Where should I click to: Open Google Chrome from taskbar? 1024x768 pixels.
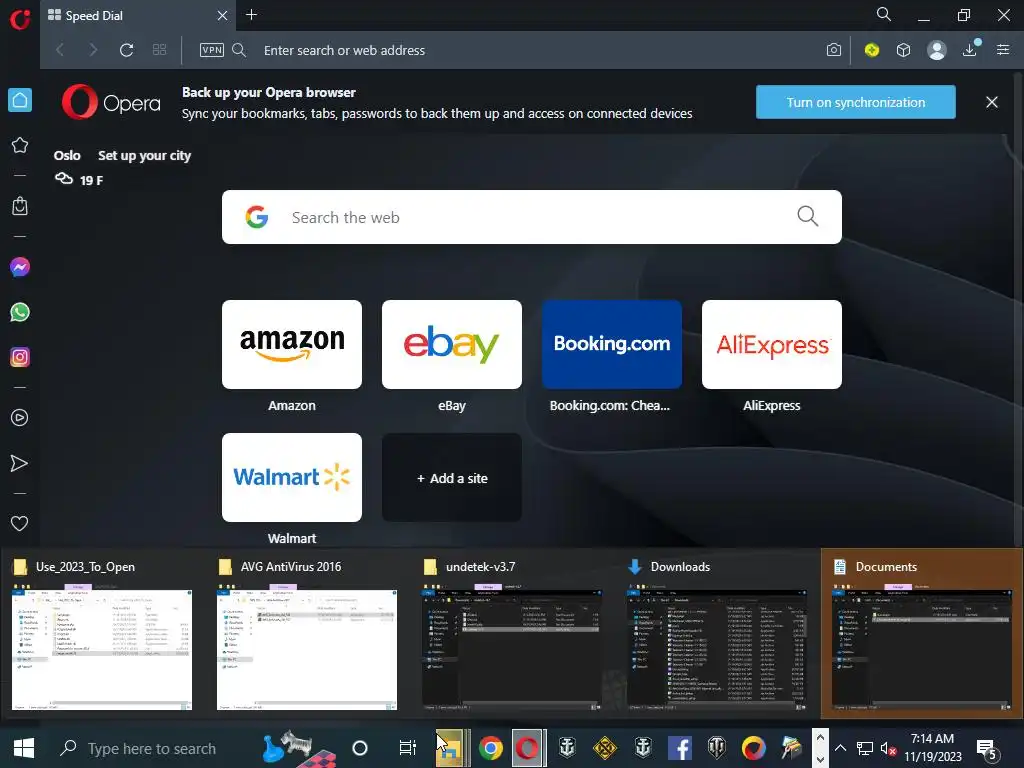tap(490, 748)
